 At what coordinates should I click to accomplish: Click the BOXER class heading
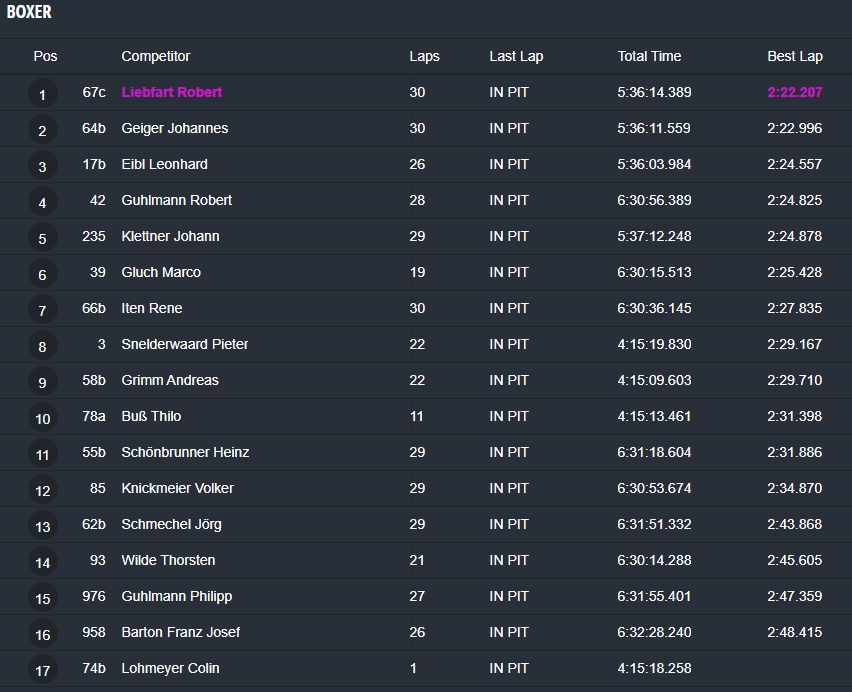pos(29,13)
